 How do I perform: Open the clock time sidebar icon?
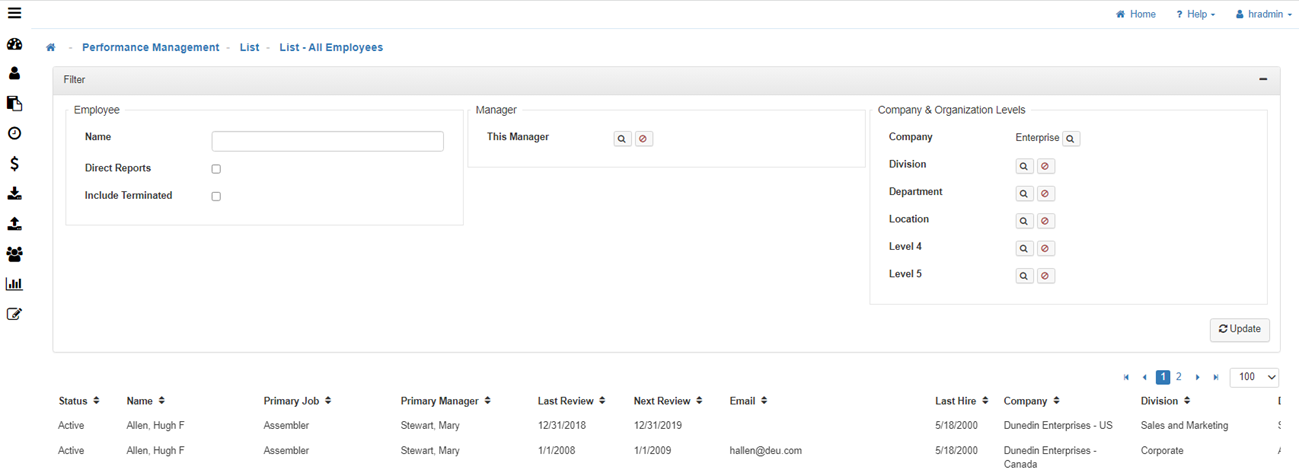click(14, 134)
